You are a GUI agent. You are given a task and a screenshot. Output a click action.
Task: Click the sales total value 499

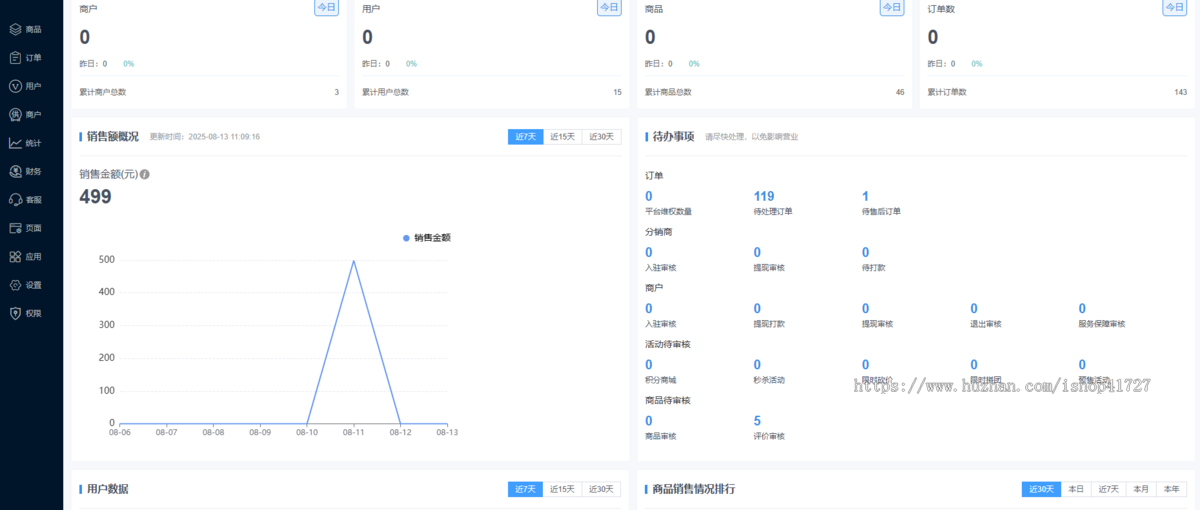[x=95, y=196]
